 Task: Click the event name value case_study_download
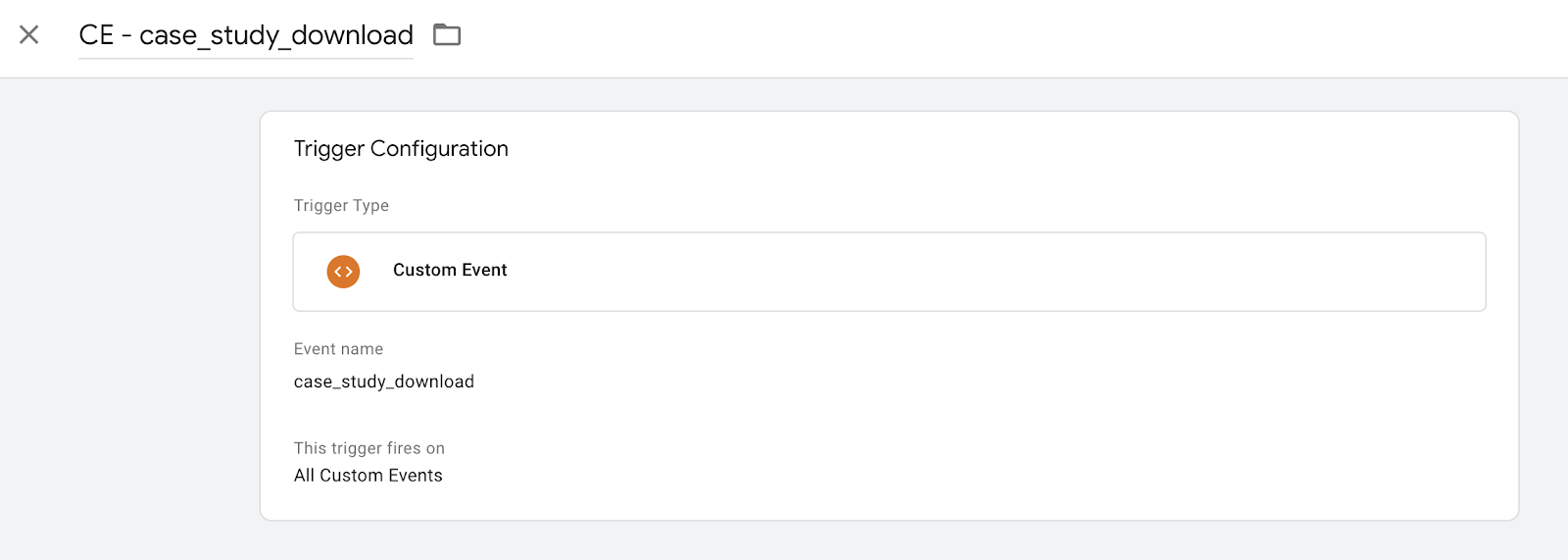click(x=384, y=382)
